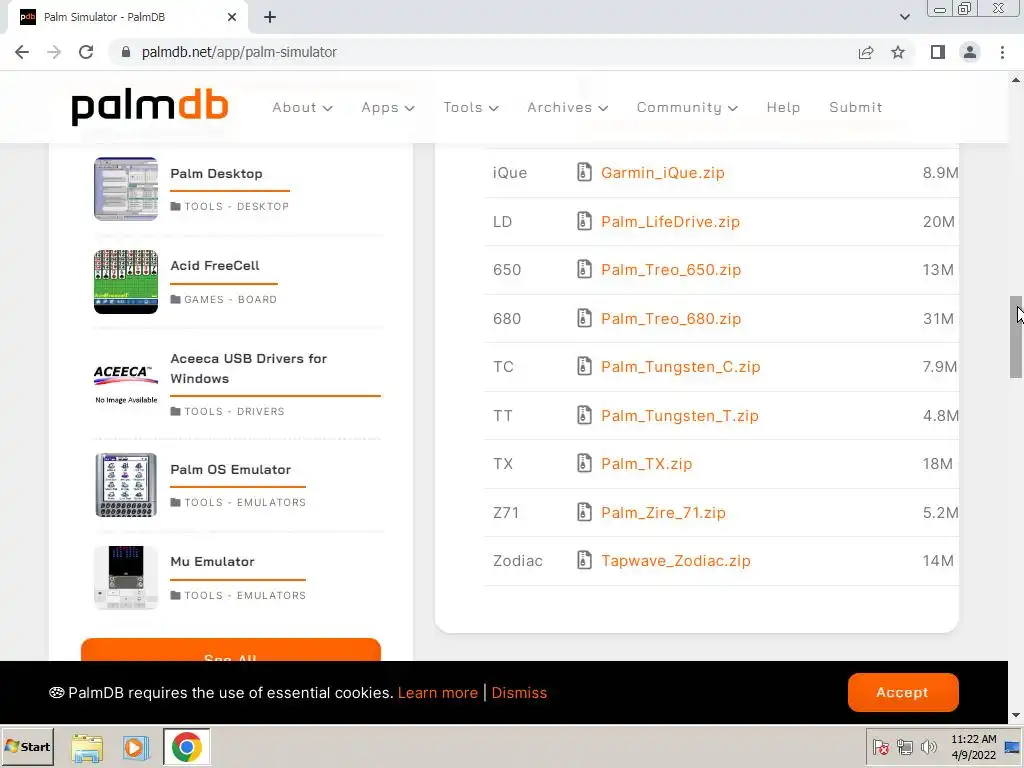Screen dimensions: 1024x768
Task: Download Palm_Treo_680.zip
Action: click(671, 319)
